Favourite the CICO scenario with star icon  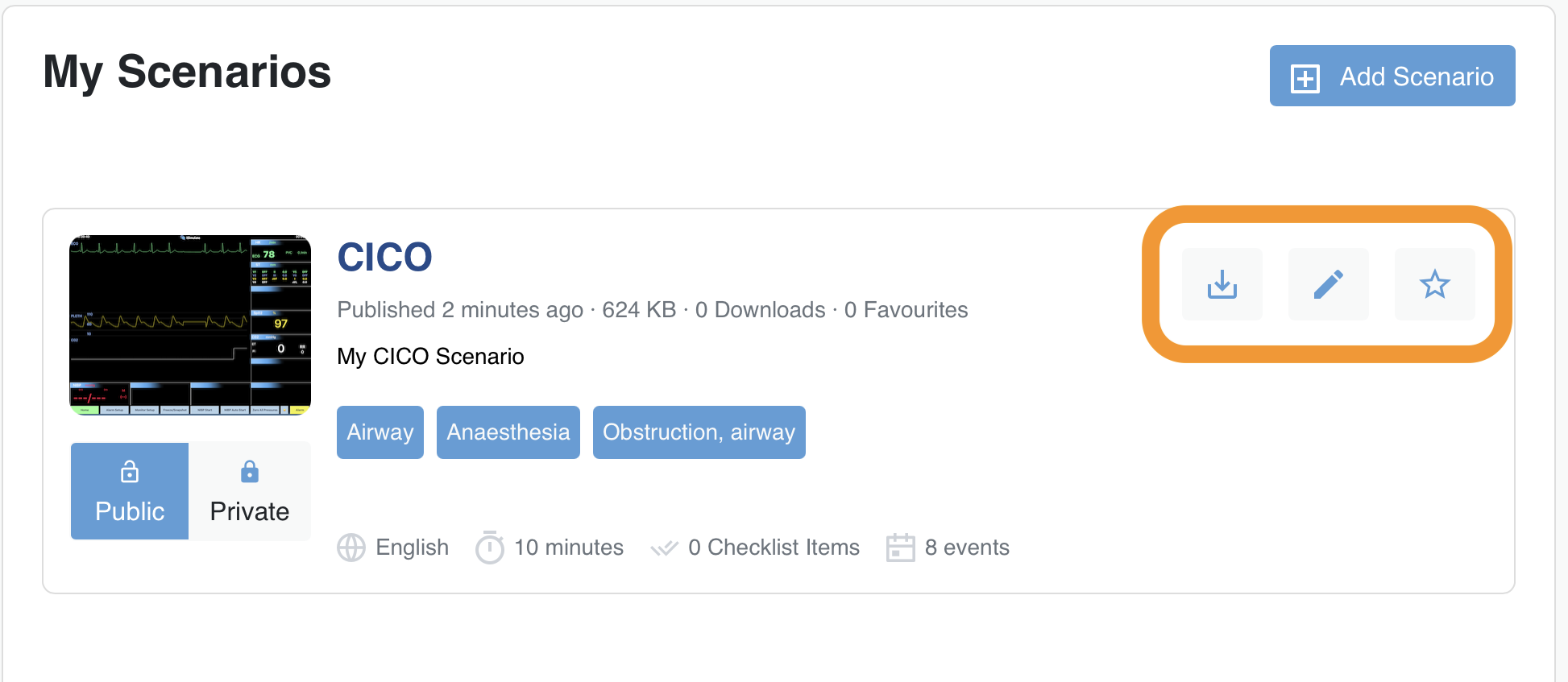tap(1434, 284)
